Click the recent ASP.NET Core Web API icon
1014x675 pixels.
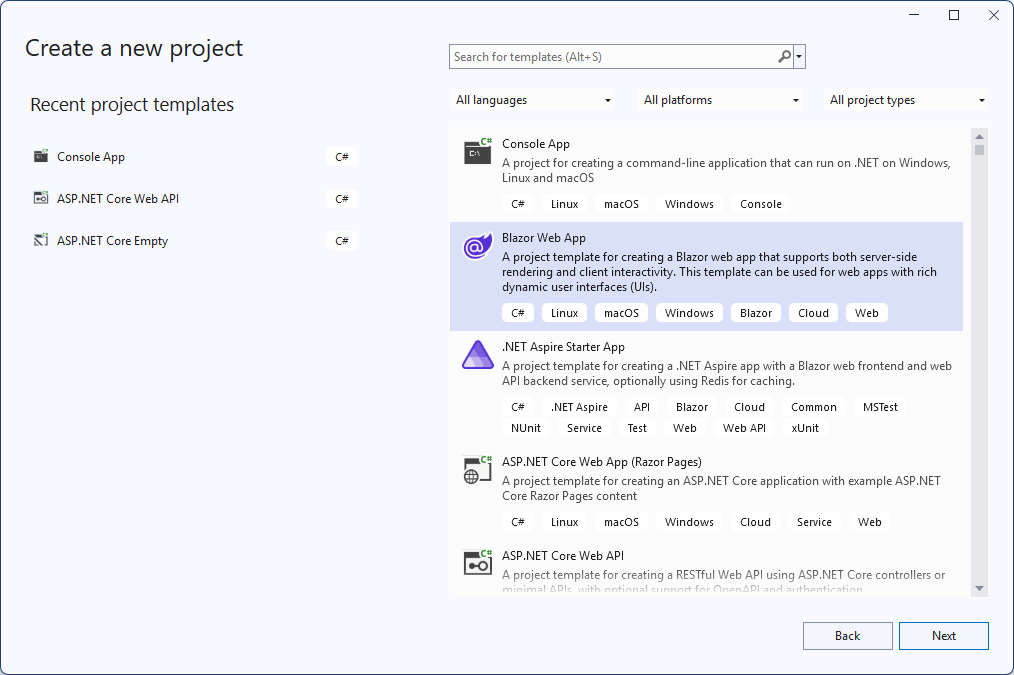41,198
